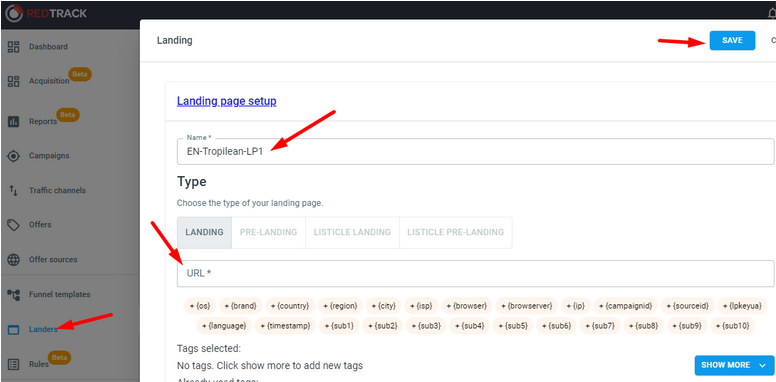Add the {os} macro
776x382 pixels.
(x=200, y=306)
